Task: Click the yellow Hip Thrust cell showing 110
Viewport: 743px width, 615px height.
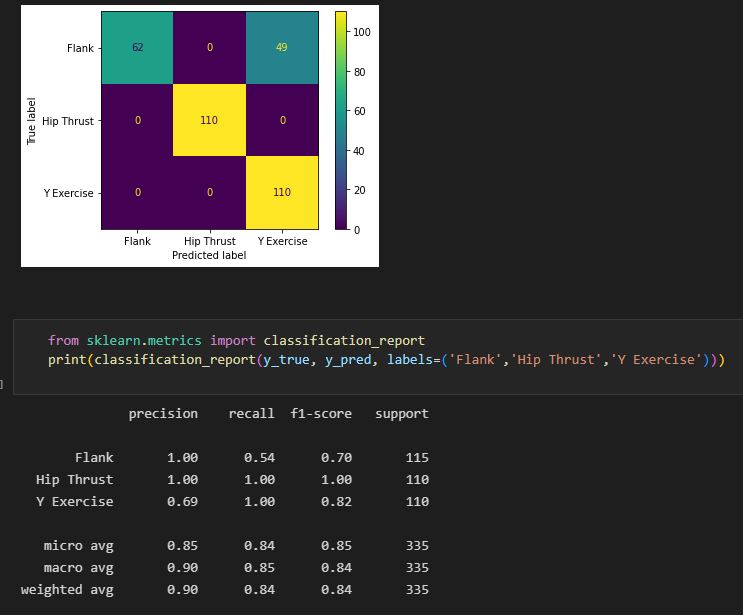Action: coord(210,120)
